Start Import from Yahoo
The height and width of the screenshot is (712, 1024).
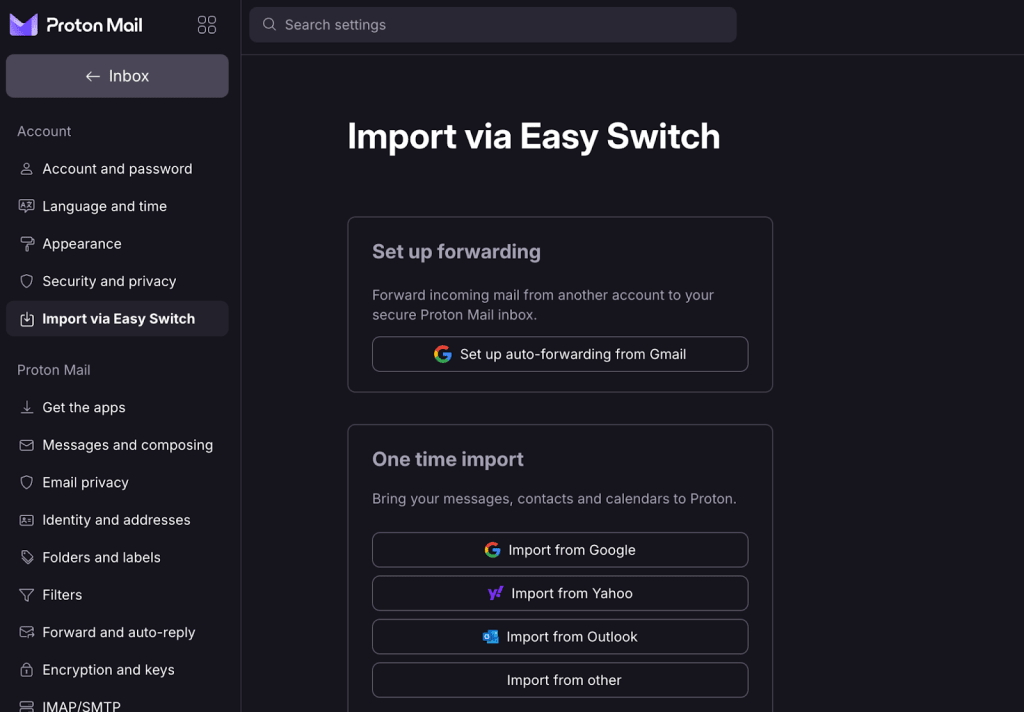[560, 593]
